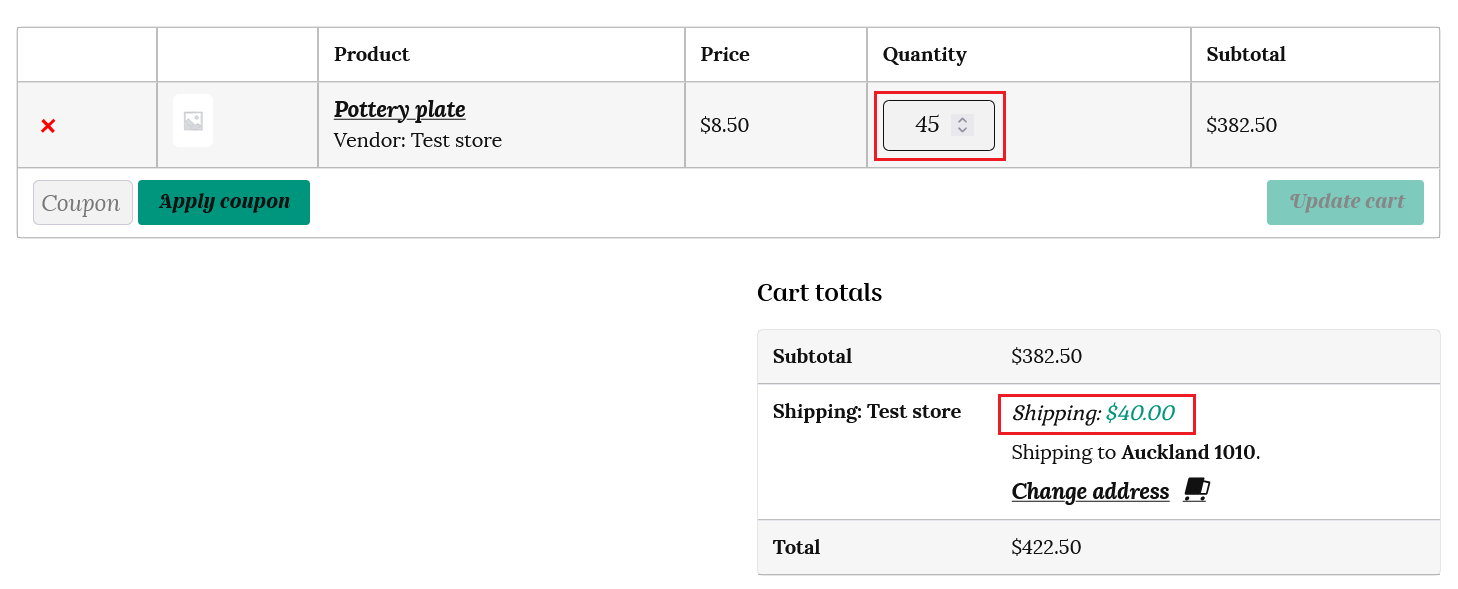This screenshot has width=1458, height=589.
Task: Click the delivery truck icon beside Change address
Action: 1196,490
